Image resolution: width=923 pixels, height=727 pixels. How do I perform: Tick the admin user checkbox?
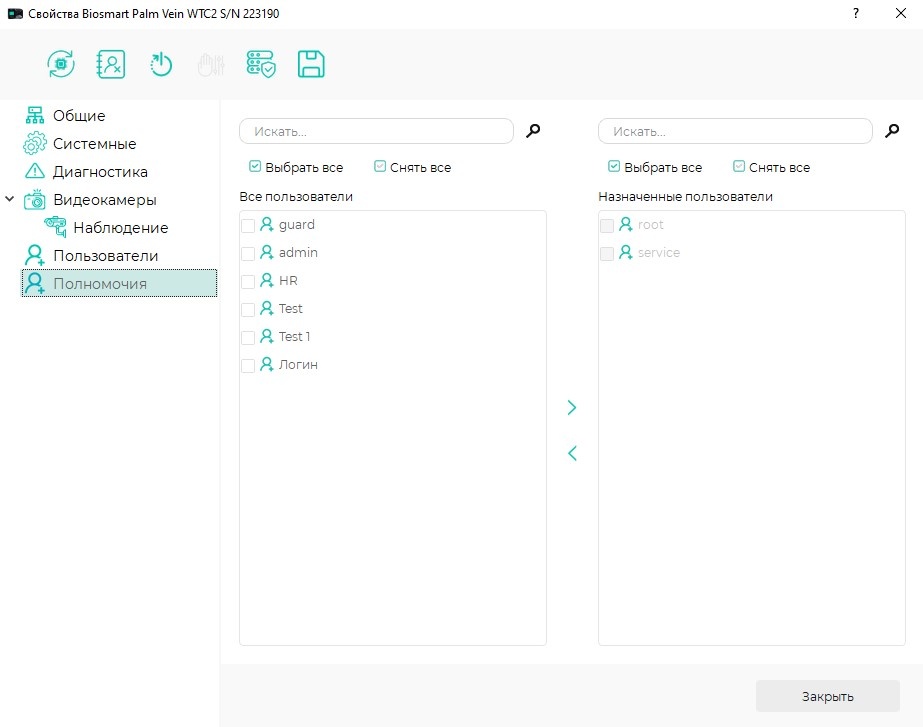pyautogui.click(x=248, y=253)
